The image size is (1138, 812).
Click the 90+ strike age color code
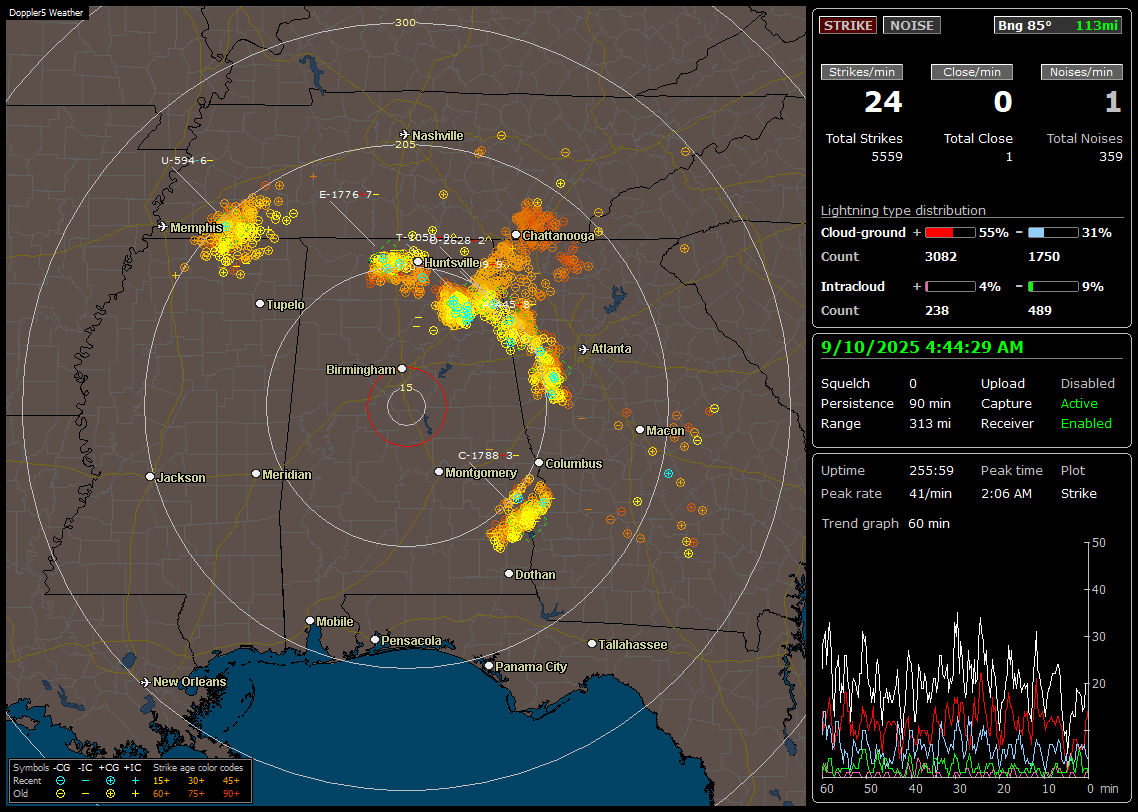tap(231, 794)
